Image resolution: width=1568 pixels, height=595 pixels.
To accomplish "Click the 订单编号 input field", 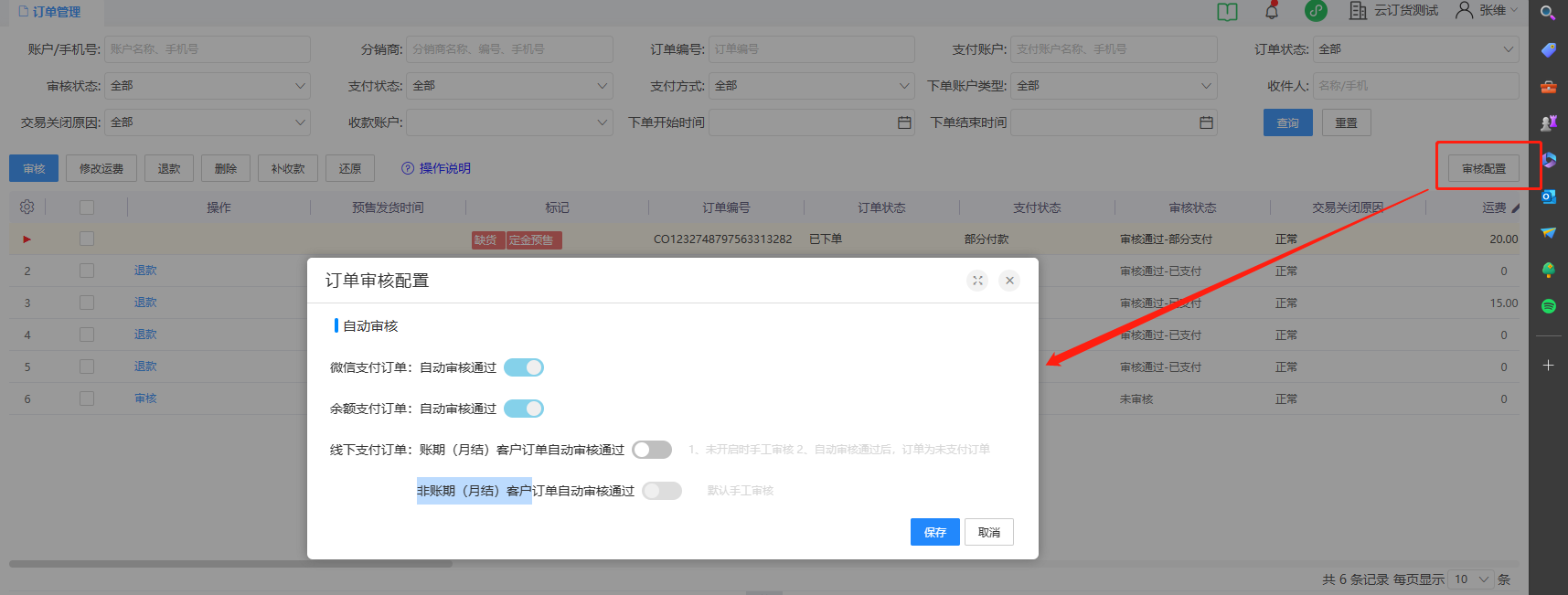I will pos(812,49).
